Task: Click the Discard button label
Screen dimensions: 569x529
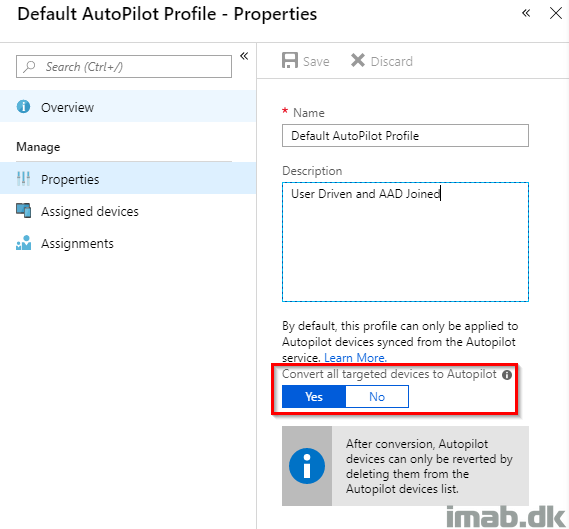Action: 392,61
